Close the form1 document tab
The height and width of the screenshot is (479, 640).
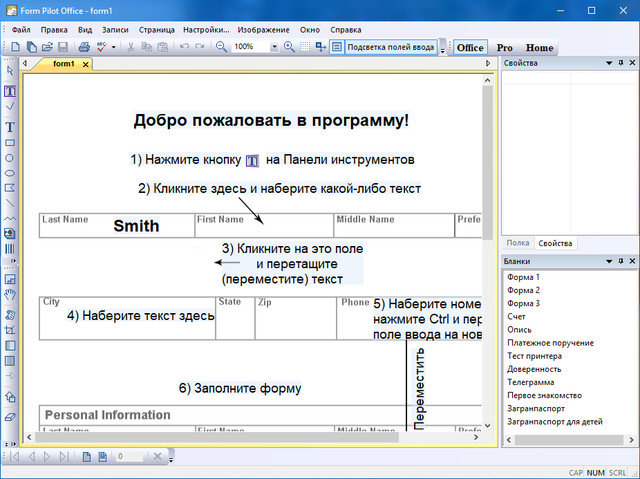click(85, 64)
